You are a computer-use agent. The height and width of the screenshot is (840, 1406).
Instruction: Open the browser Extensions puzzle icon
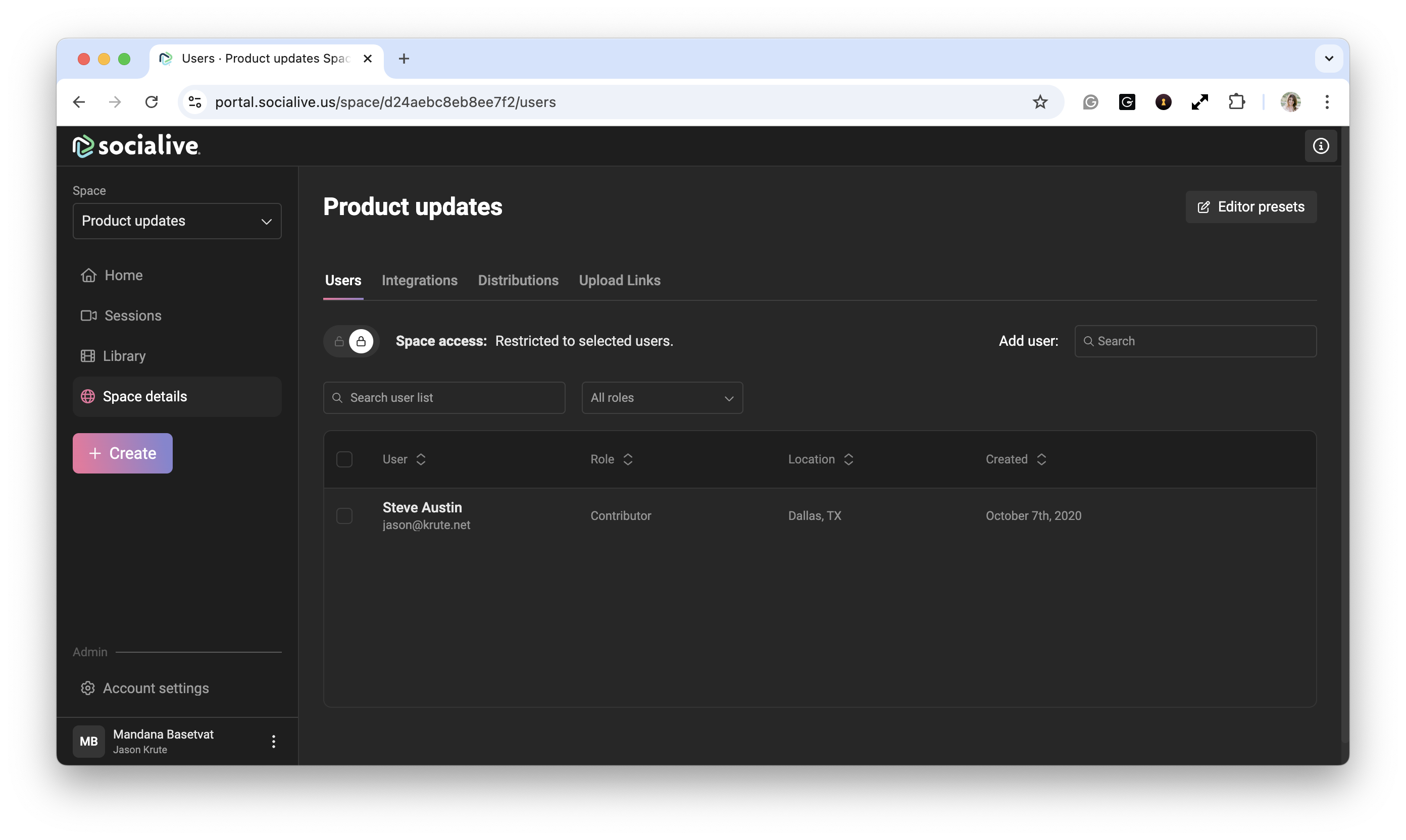tap(1236, 102)
